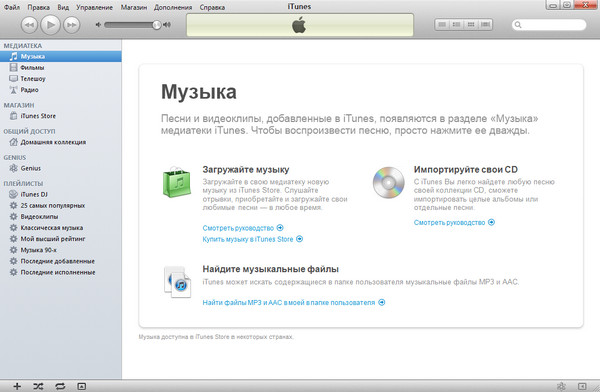Select Телешоу in the sidebar
600x392 pixels.
(61, 78)
